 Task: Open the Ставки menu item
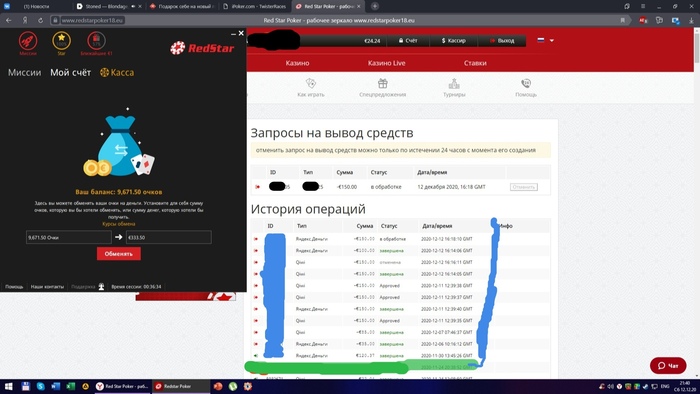click(x=475, y=63)
